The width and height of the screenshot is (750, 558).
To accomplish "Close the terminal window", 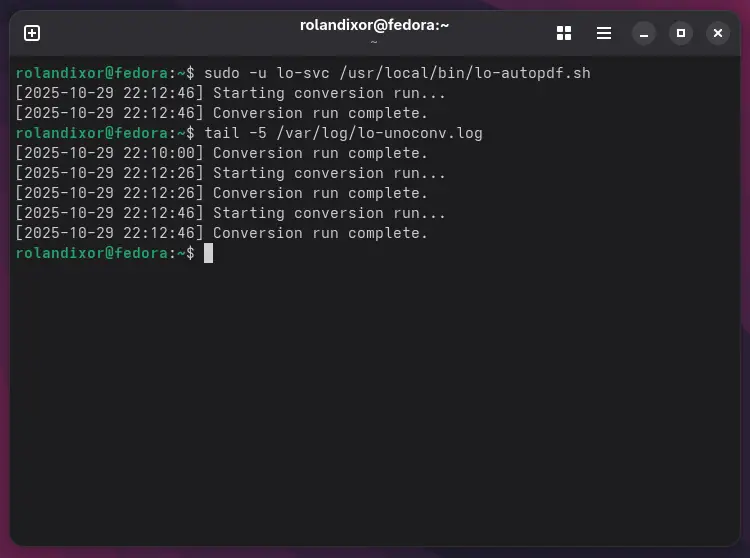I will tap(717, 33).
